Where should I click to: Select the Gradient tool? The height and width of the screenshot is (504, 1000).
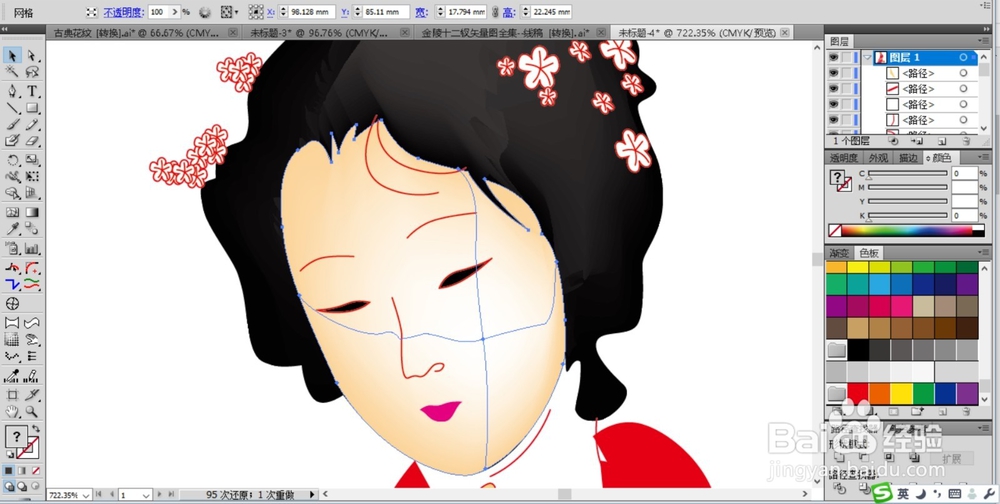(32, 212)
